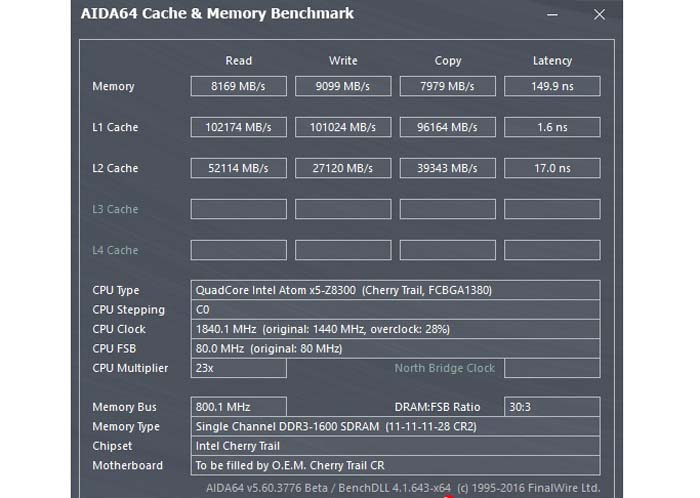Screen dimensions: 700x498
Task: Select the Memory Latency 149.9 ns result
Action: [552, 86]
